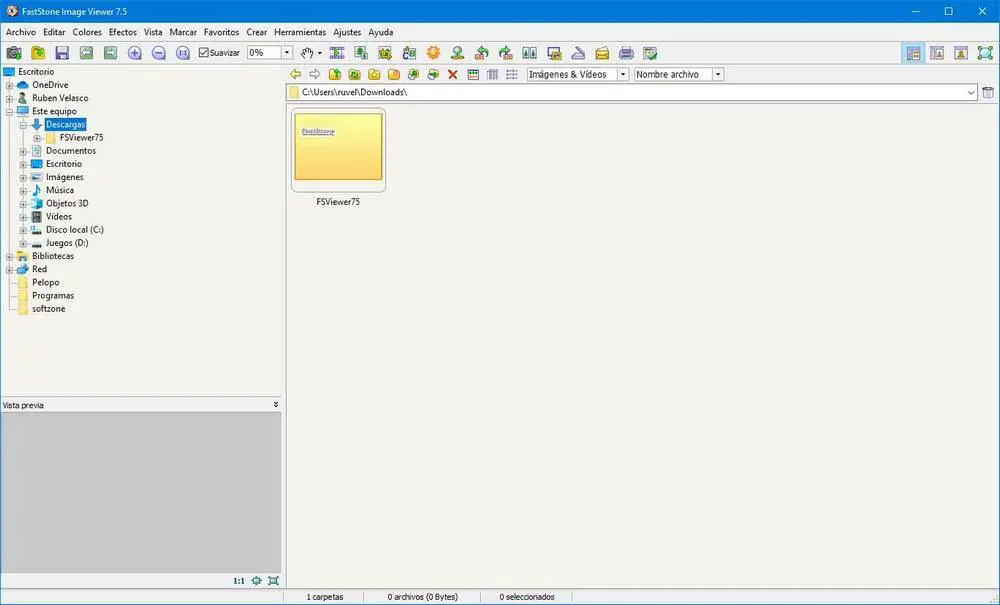Print using the printer icon

[626, 53]
